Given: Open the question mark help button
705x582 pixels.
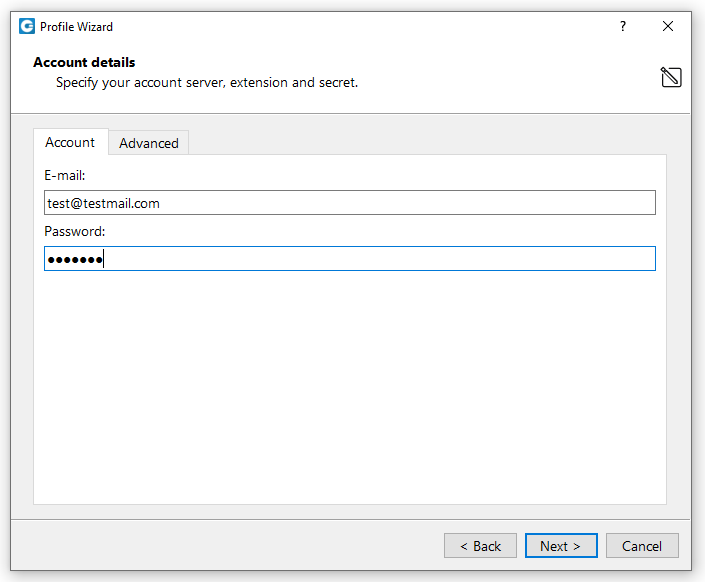Looking at the screenshot, I should [623, 27].
